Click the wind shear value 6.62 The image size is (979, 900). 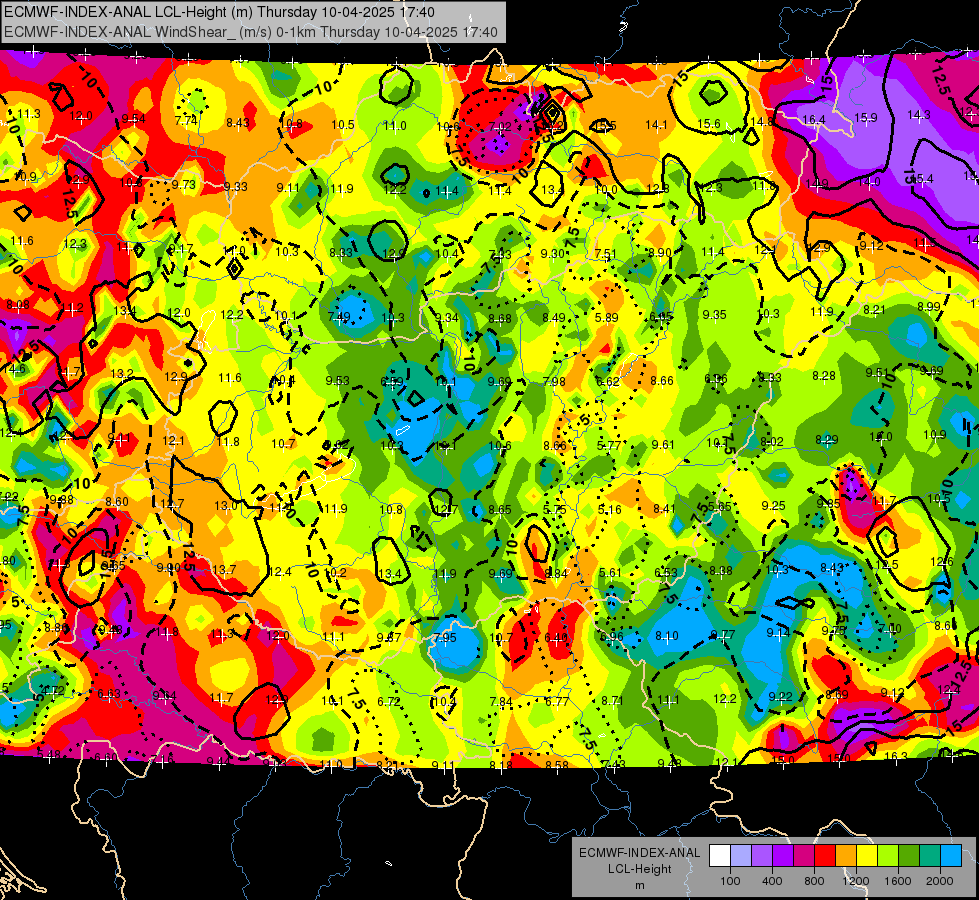(608, 382)
